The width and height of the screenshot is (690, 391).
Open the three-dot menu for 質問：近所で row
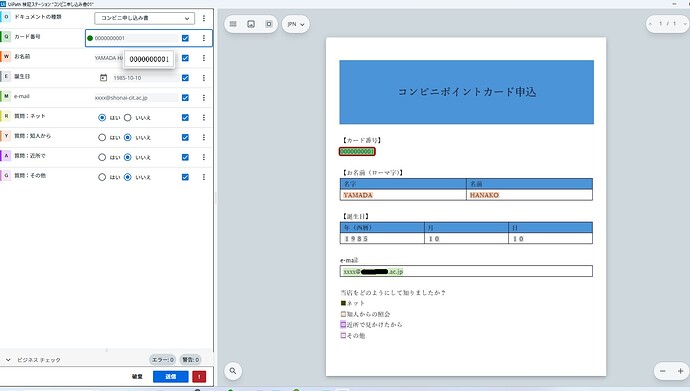point(204,157)
